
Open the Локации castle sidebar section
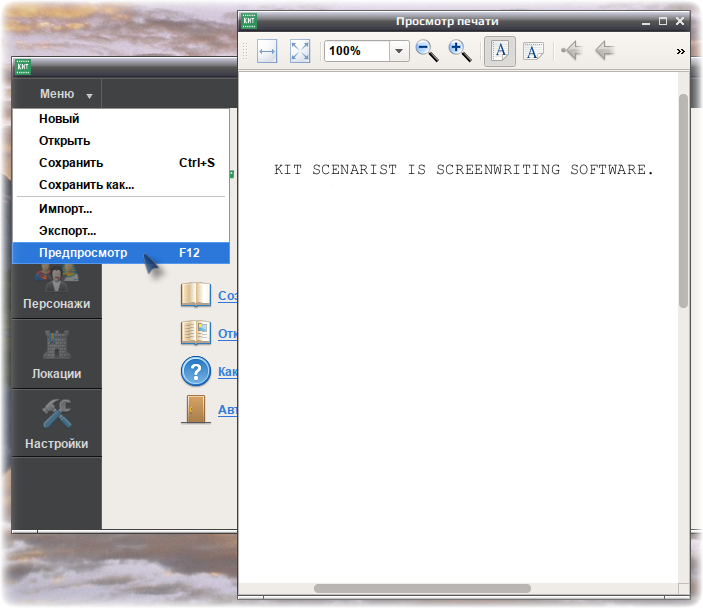click(x=57, y=354)
